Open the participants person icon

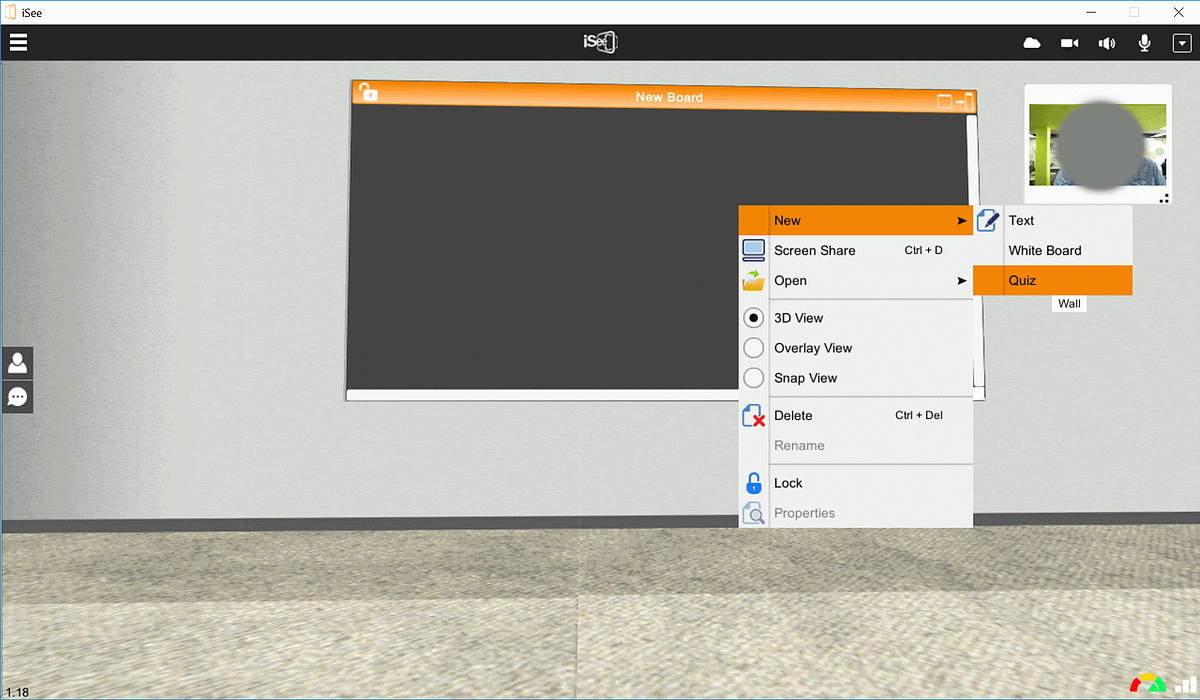[x=17, y=363]
